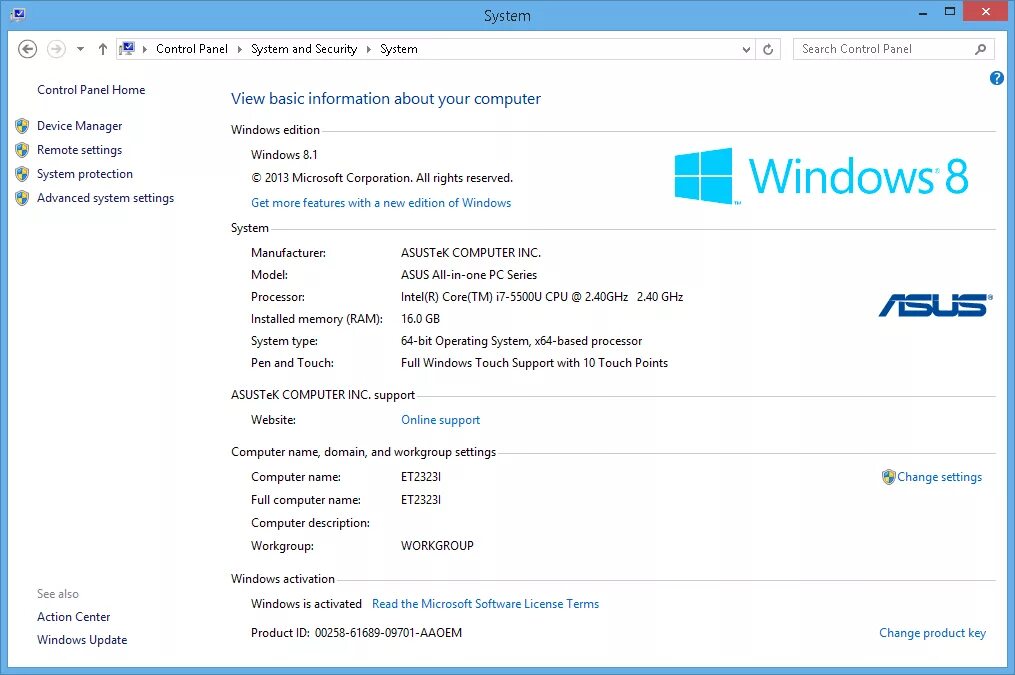Open Remote settings

[80, 150]
